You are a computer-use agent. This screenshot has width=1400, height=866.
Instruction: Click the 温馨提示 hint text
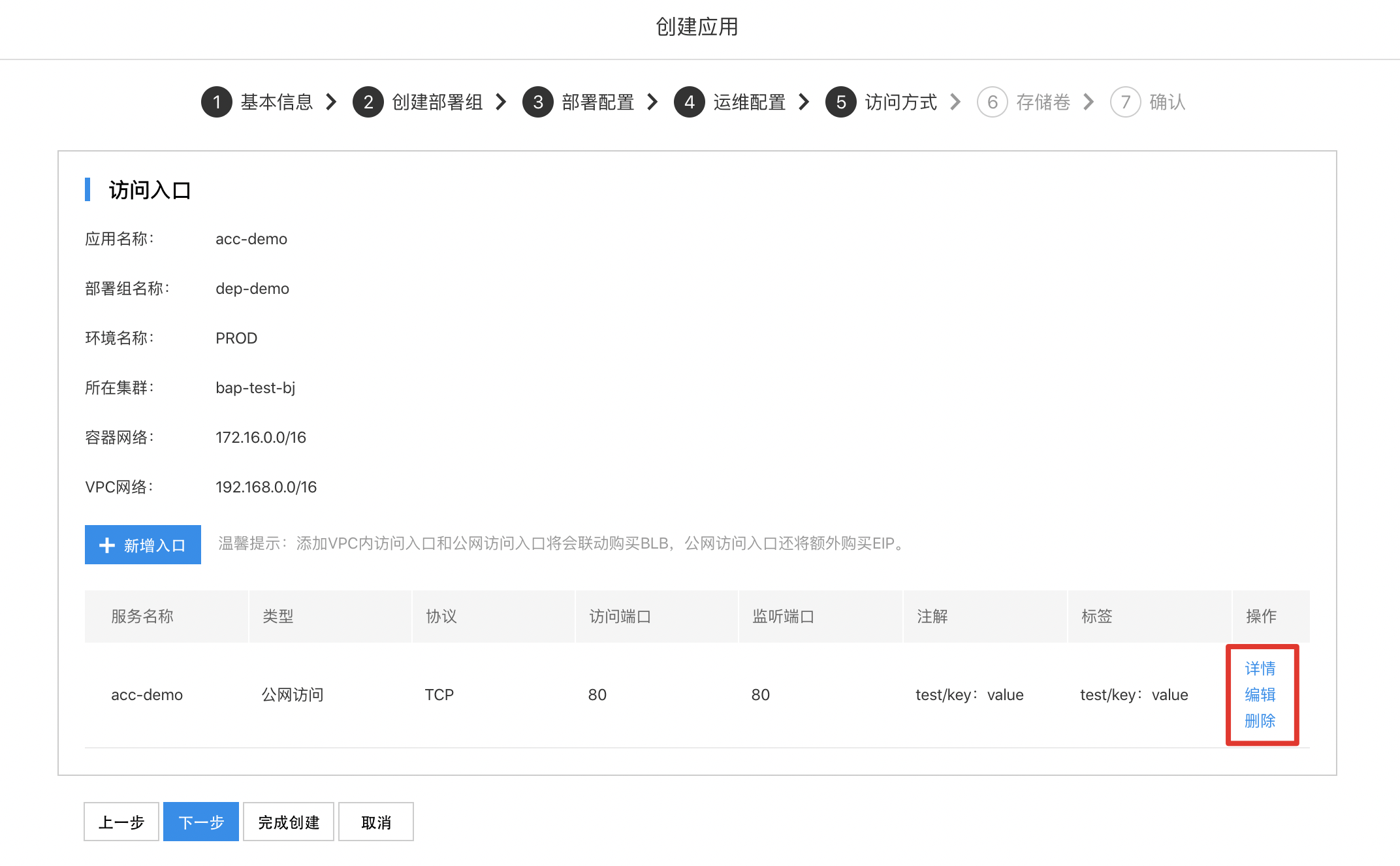(563, 543)
